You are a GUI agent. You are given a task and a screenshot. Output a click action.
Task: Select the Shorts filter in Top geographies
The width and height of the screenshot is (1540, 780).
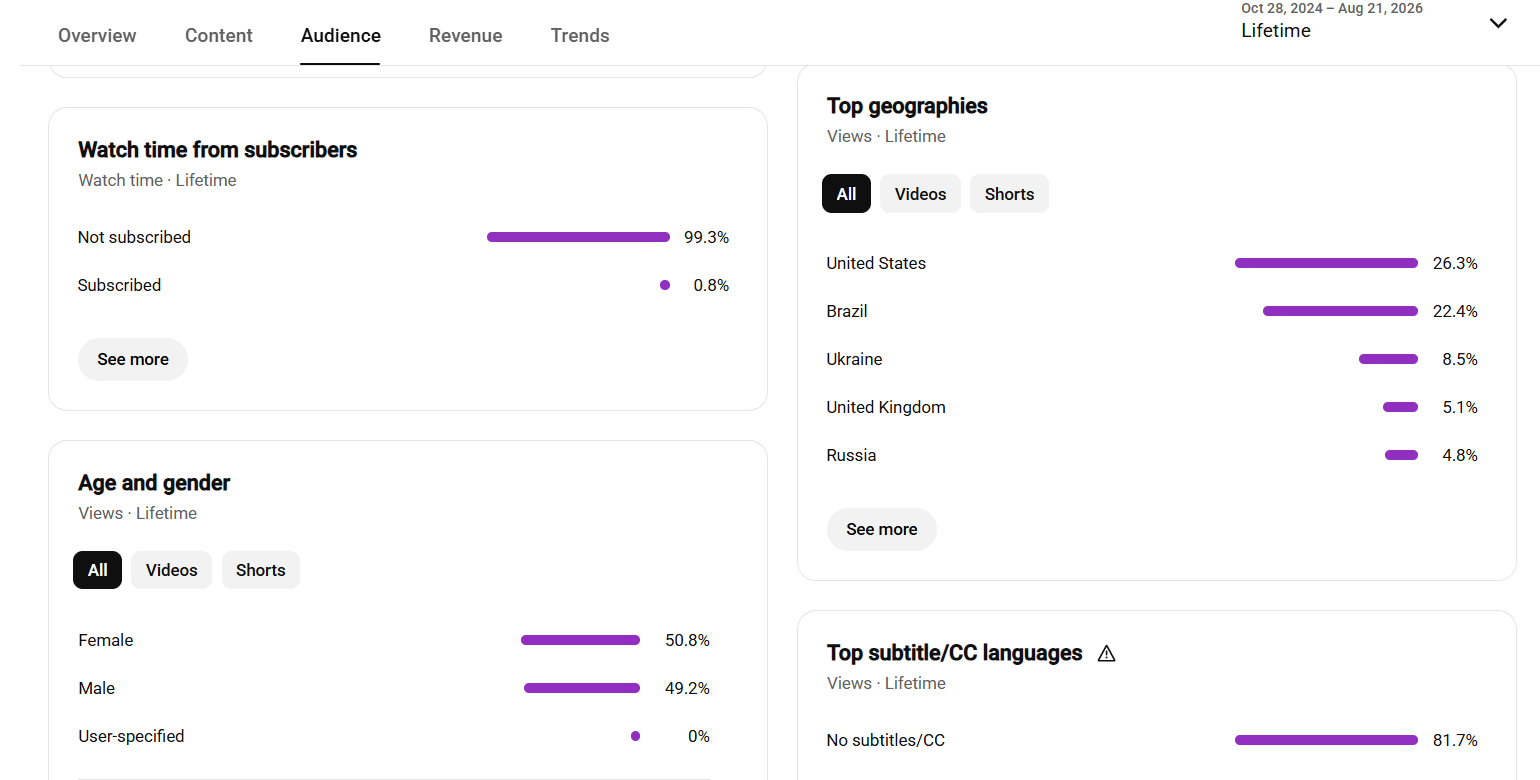[1009, 194]
